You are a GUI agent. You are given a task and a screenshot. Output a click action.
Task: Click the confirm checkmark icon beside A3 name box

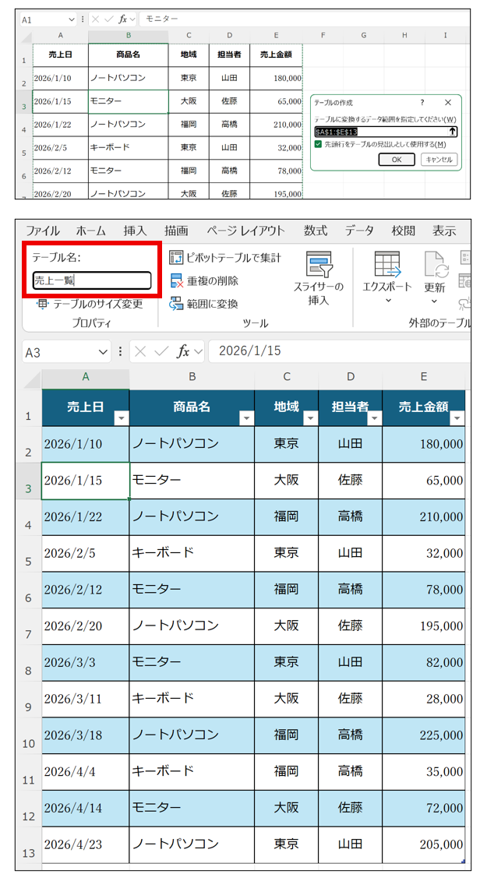161,352
